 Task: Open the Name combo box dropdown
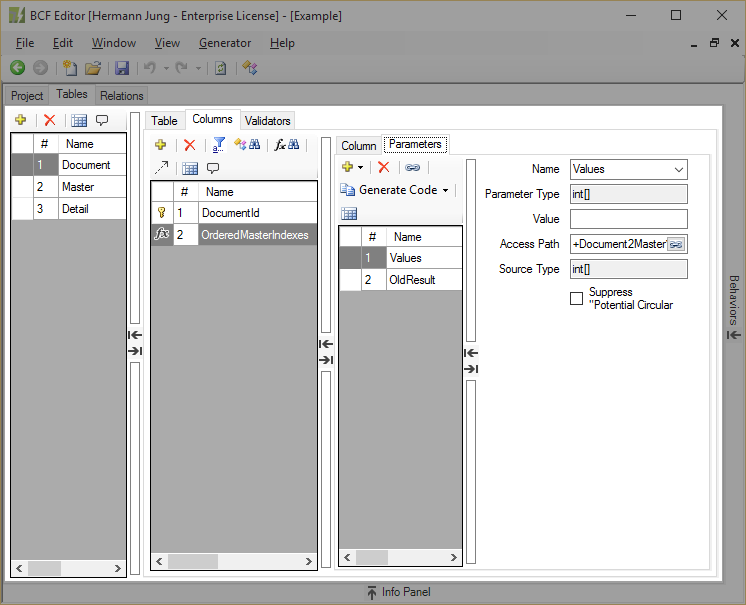click(x=679, y=169)
